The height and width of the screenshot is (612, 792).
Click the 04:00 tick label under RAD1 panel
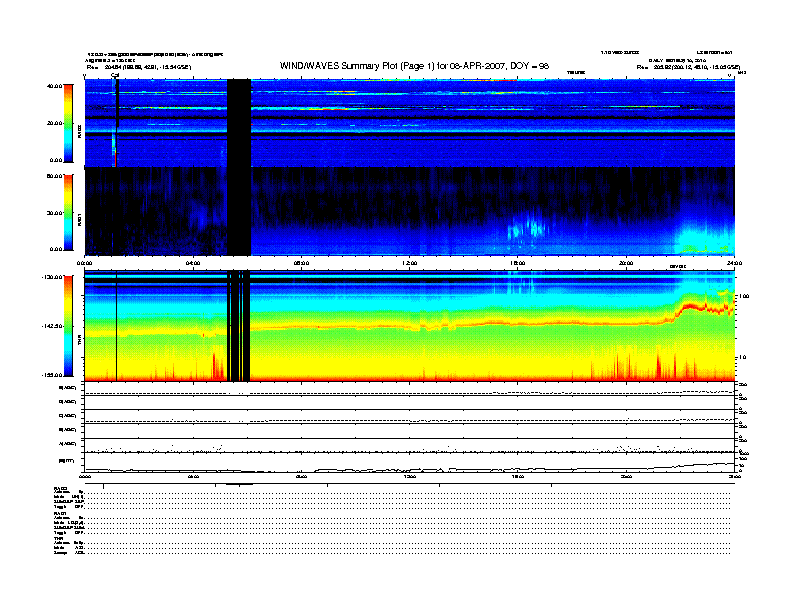coord(193,263)
